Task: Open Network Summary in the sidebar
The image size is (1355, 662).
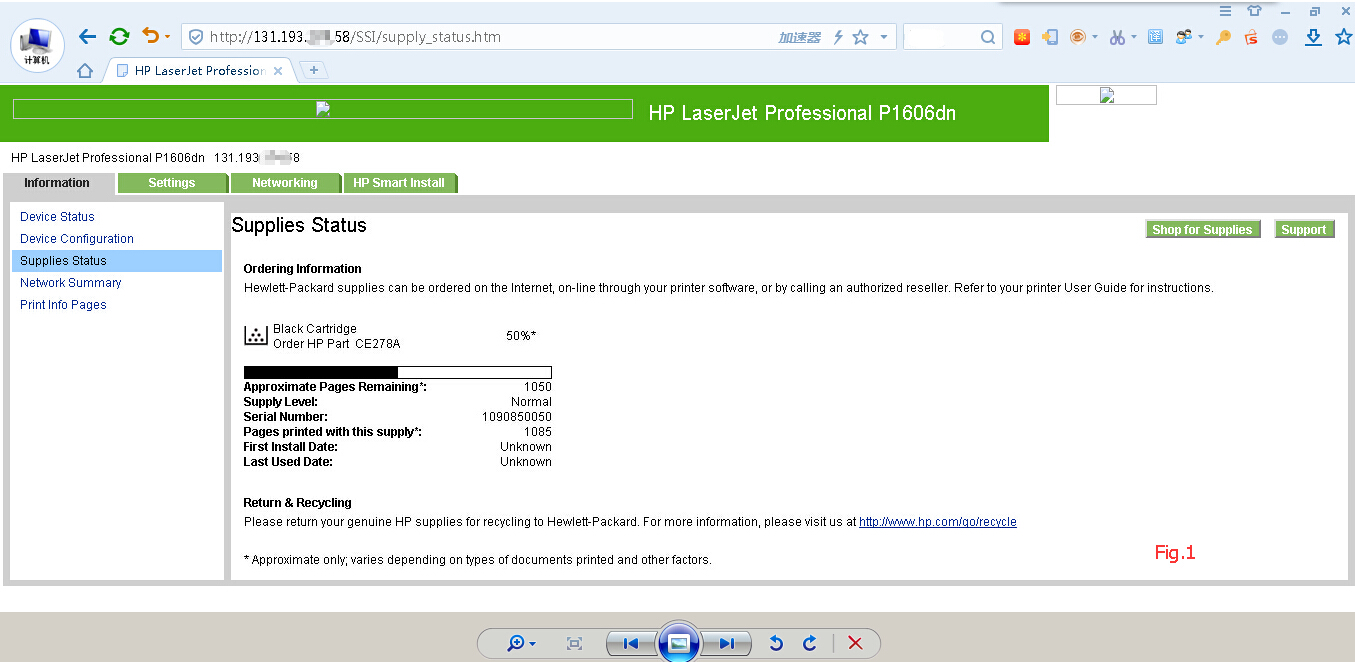Action: coord(71,283)
